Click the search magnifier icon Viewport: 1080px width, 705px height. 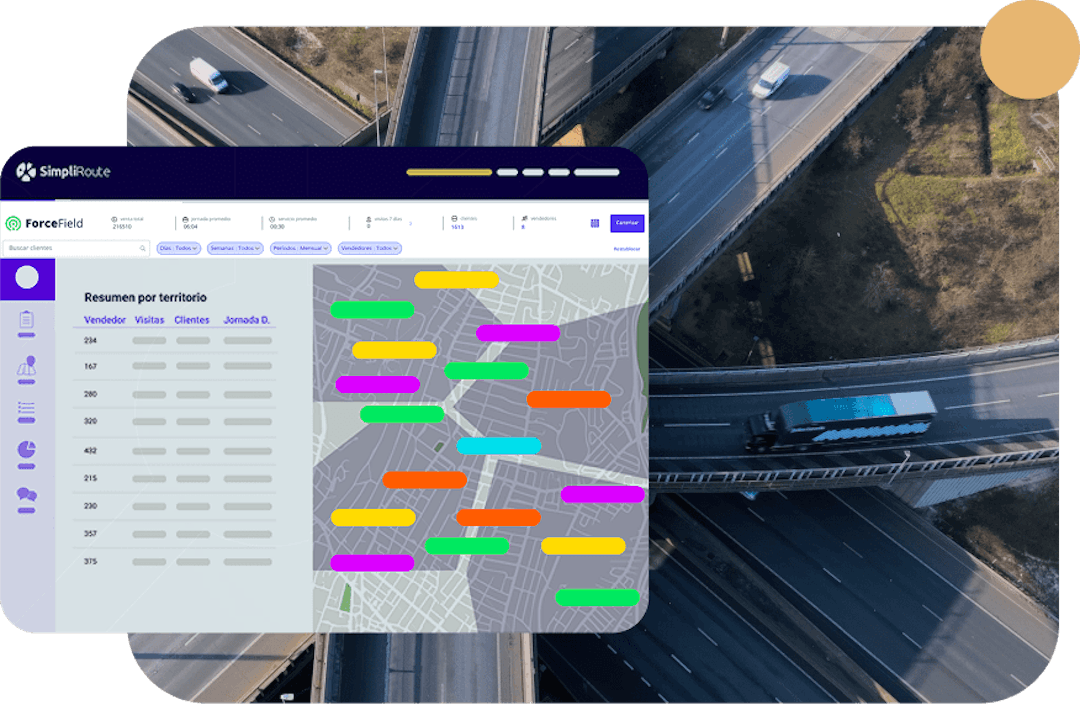143,248
